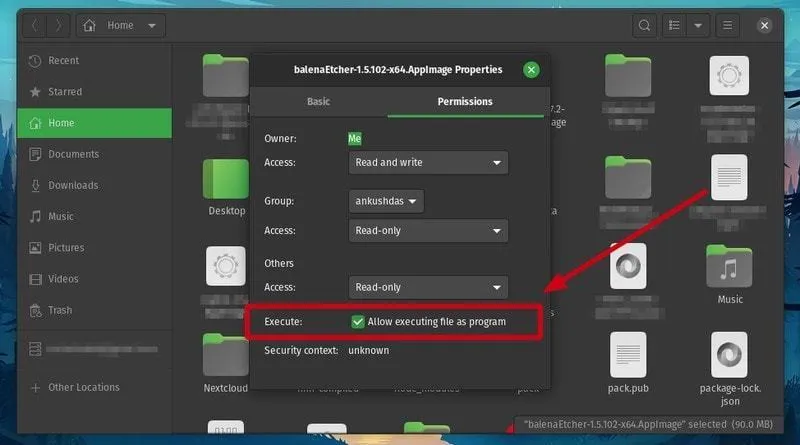The width and height of the screenshot is (800, 445).
Task: Open the Desktop folder icon
Action: click(x=226, y=180)
